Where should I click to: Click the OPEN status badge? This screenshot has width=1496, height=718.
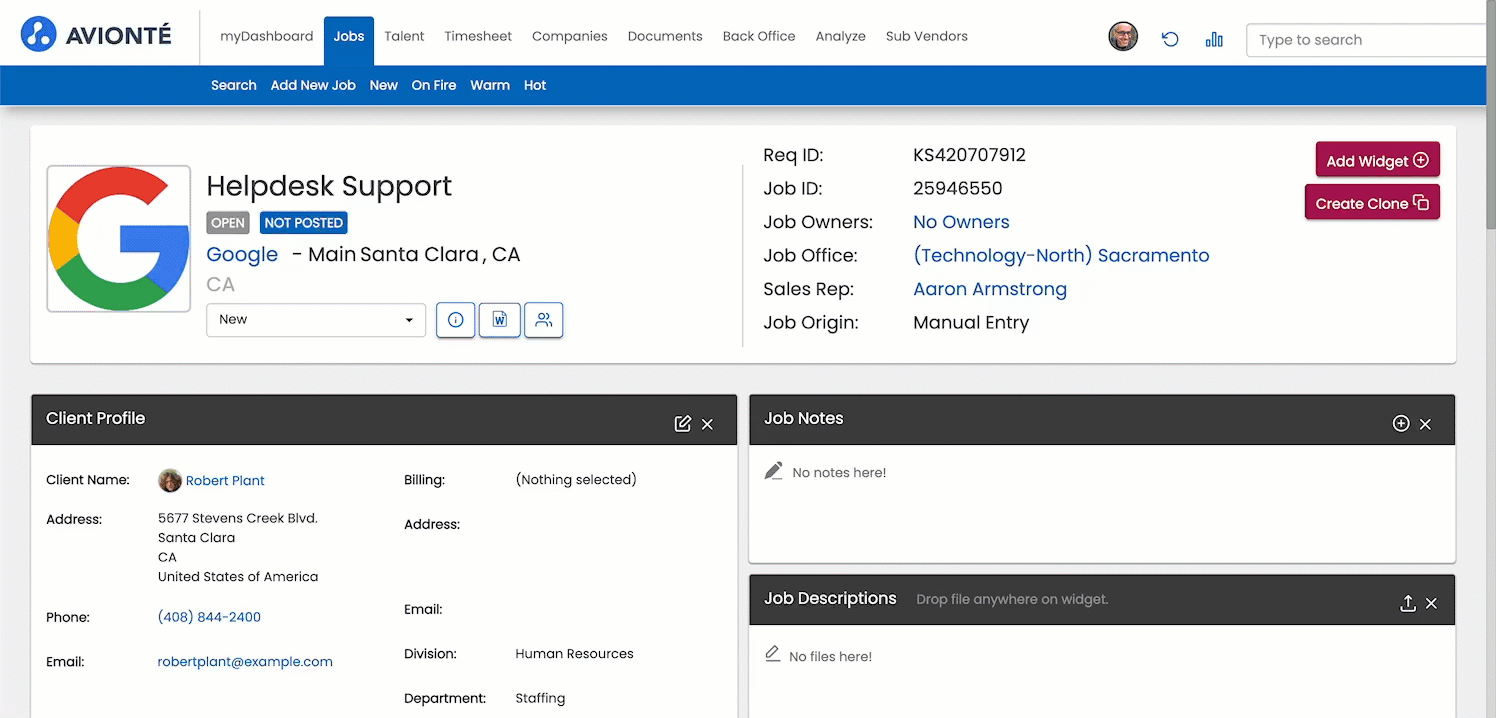(x=228, y=223)
